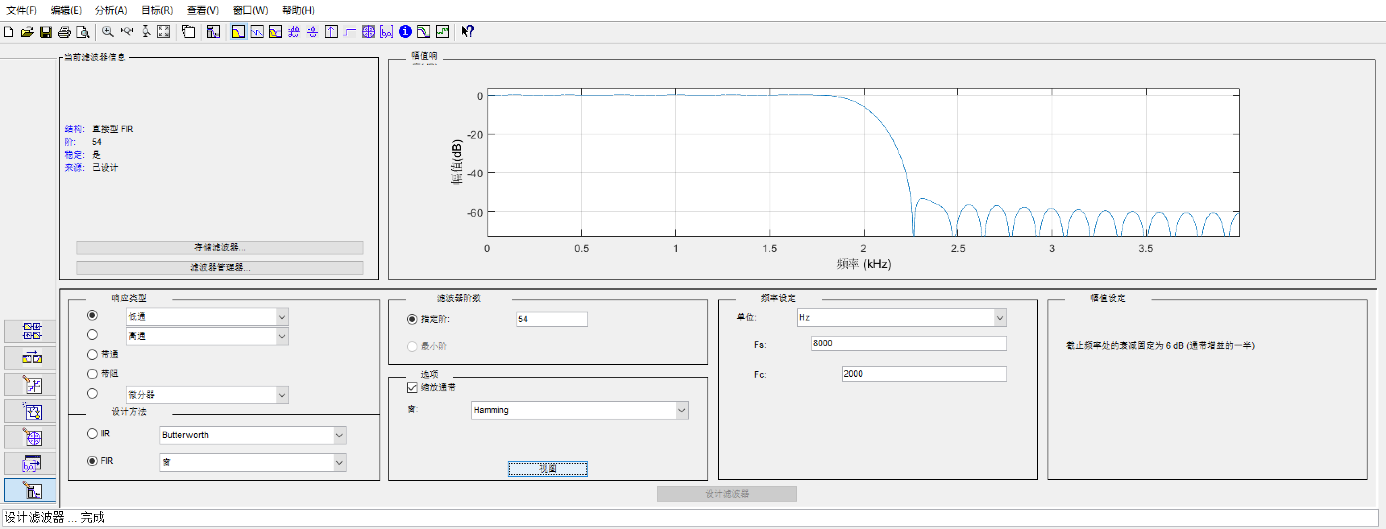This screenshot has width=1386, height=529.
Task: Click the filter information toolbar icon
Action: (x=405, y=32)
